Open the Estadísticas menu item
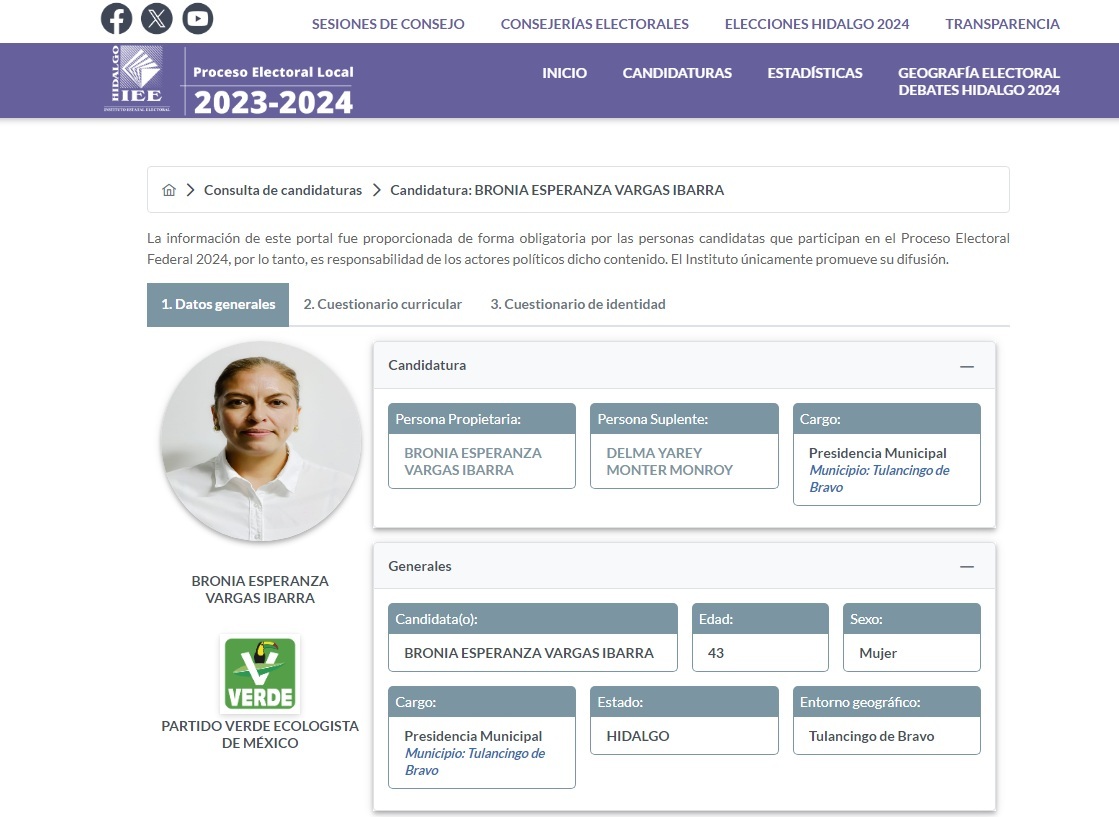 point(814,73)
